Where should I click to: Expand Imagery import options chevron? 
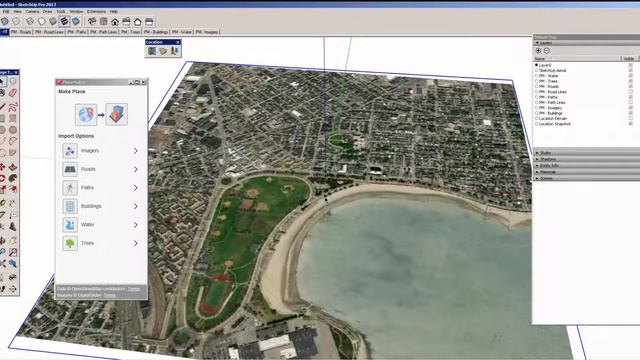[136, 151]
